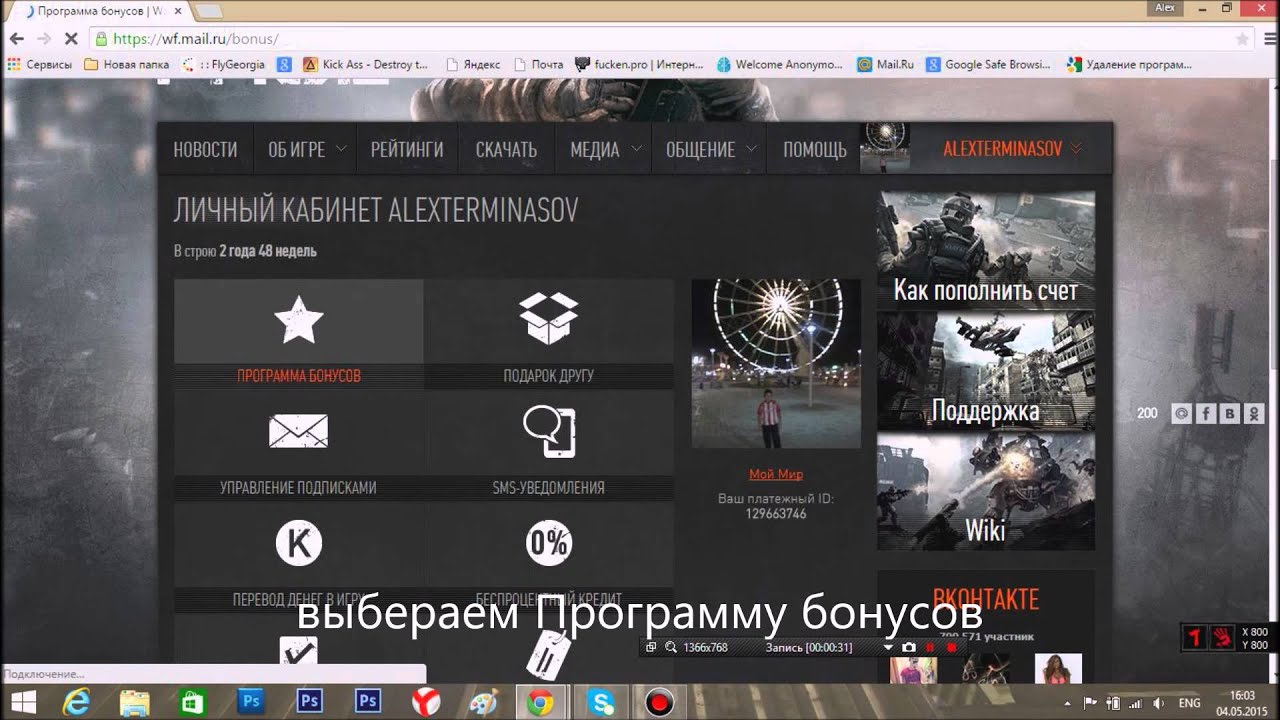The width and height of the screenshot is (1280, 720).
Task: Stop page loading with X button
Action: click(x=70, y=39)
